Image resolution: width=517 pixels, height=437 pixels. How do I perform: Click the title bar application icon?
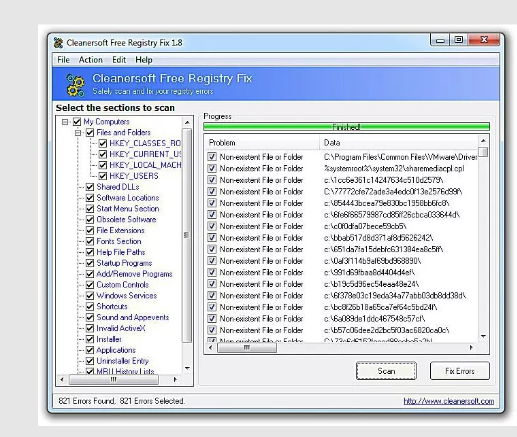(58, 43)
